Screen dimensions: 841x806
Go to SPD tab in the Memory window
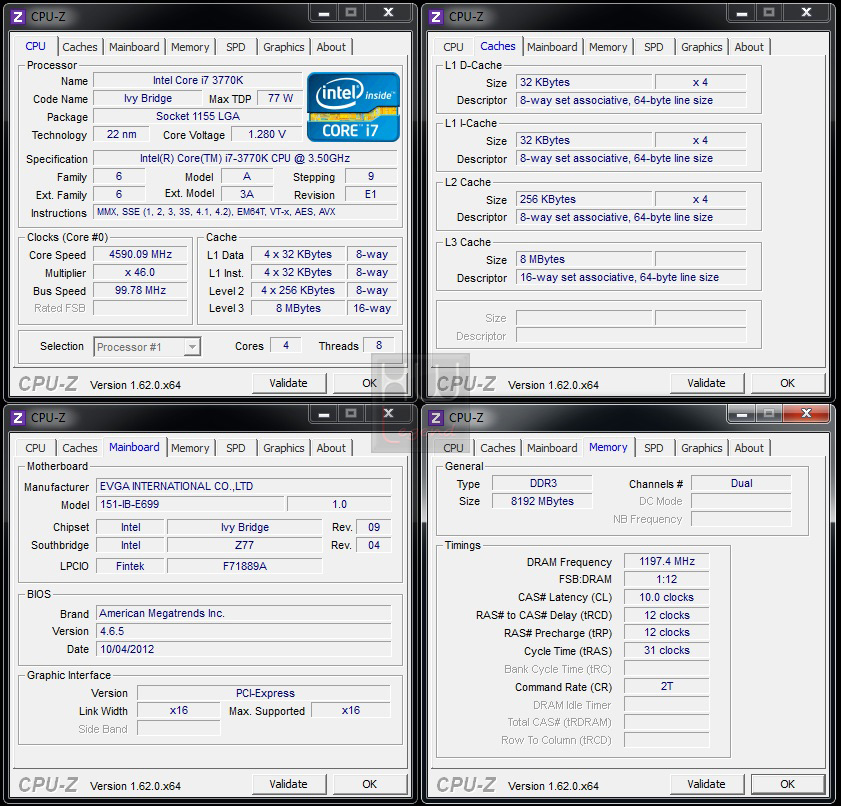653,448
